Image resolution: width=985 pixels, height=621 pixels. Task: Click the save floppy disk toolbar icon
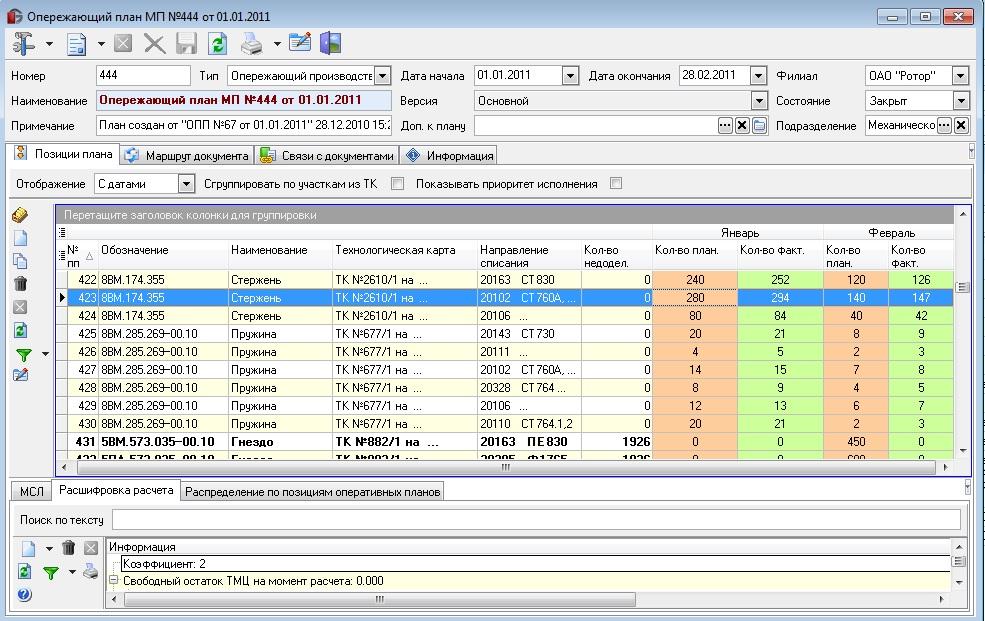point(186,44)
